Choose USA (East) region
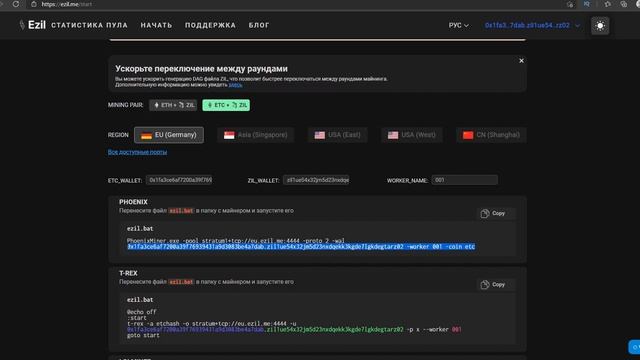Screen dimensions: 640x360 tap(338, 135)
